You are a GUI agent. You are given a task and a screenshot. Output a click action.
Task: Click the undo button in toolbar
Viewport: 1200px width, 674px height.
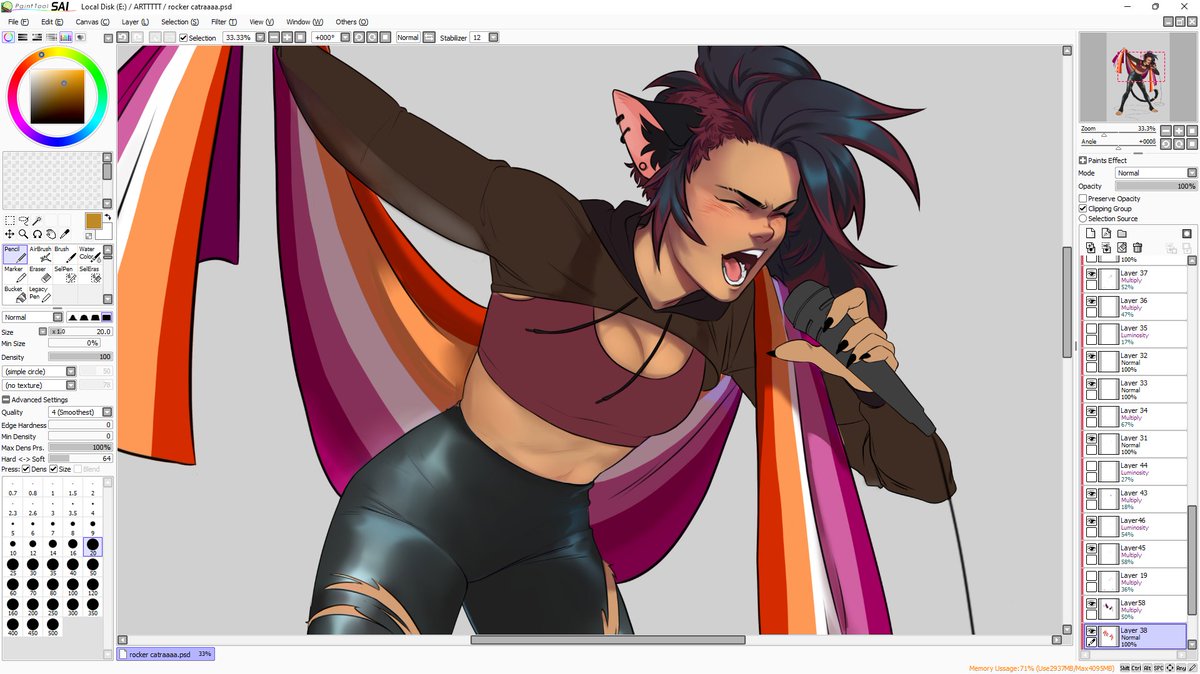[x=122, y=37]
